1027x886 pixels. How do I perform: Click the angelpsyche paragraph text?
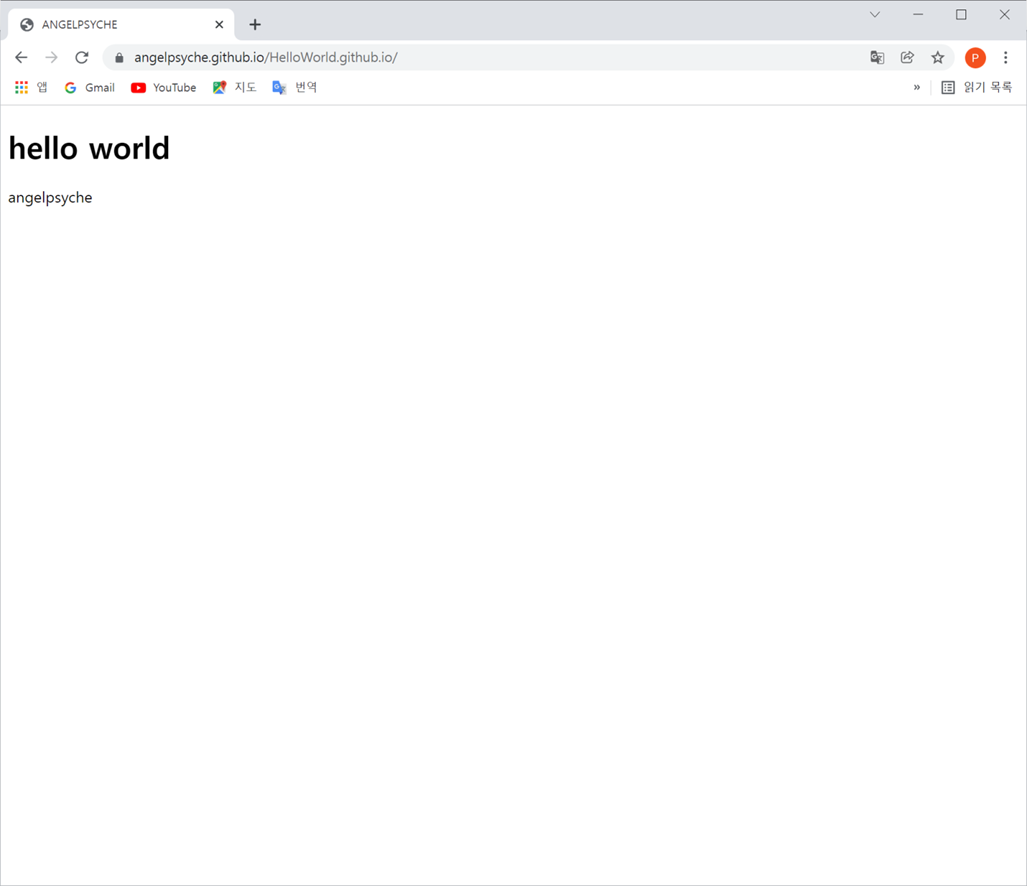point(50,198)
